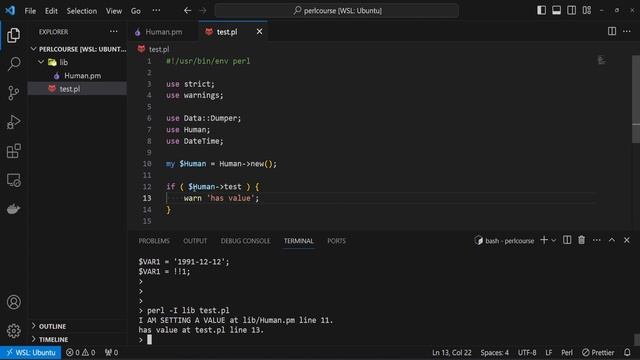Expand the Timeline section
The width and height of the screenshot is (640, 360).
[x=78, y=339]
